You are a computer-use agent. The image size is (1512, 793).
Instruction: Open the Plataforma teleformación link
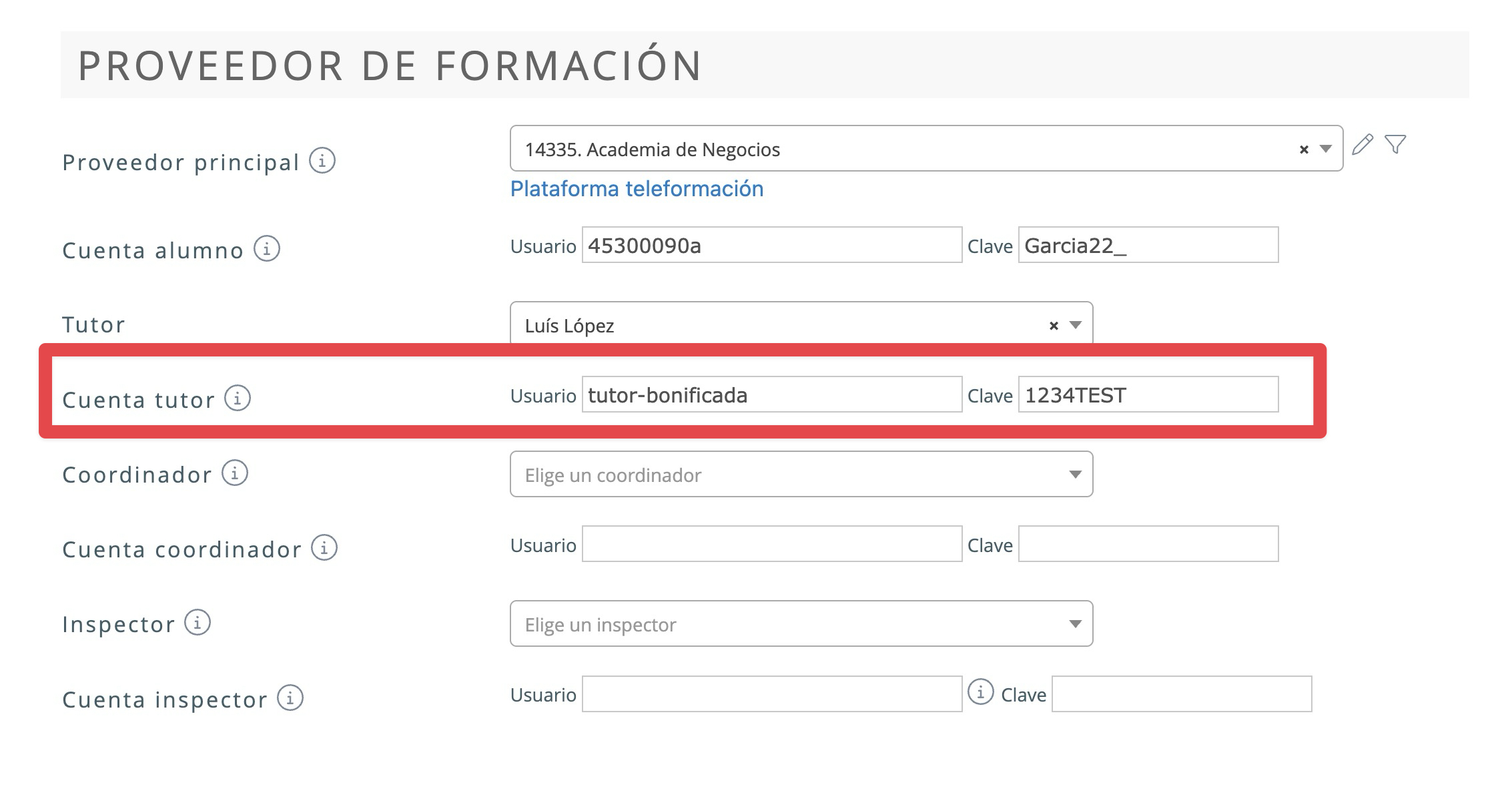point(637,189)
